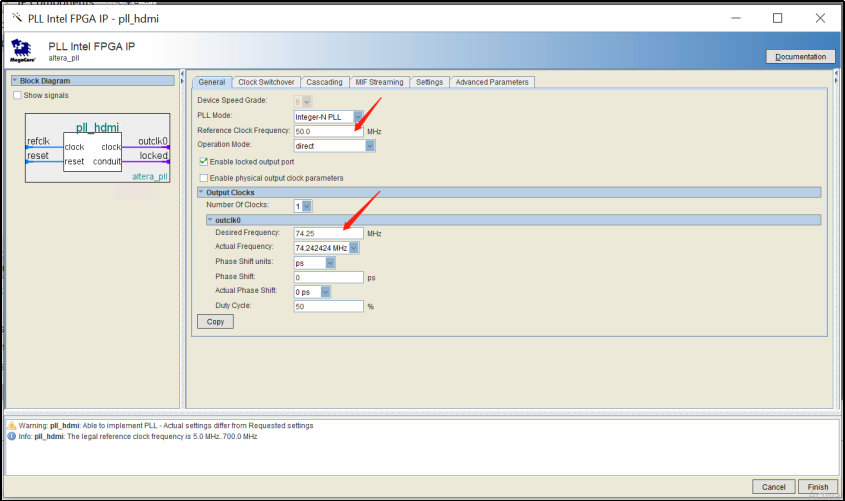Click the pll_hdmi block title
The width and height of the screenshot is (845, 501).
(x=98, y=128)
